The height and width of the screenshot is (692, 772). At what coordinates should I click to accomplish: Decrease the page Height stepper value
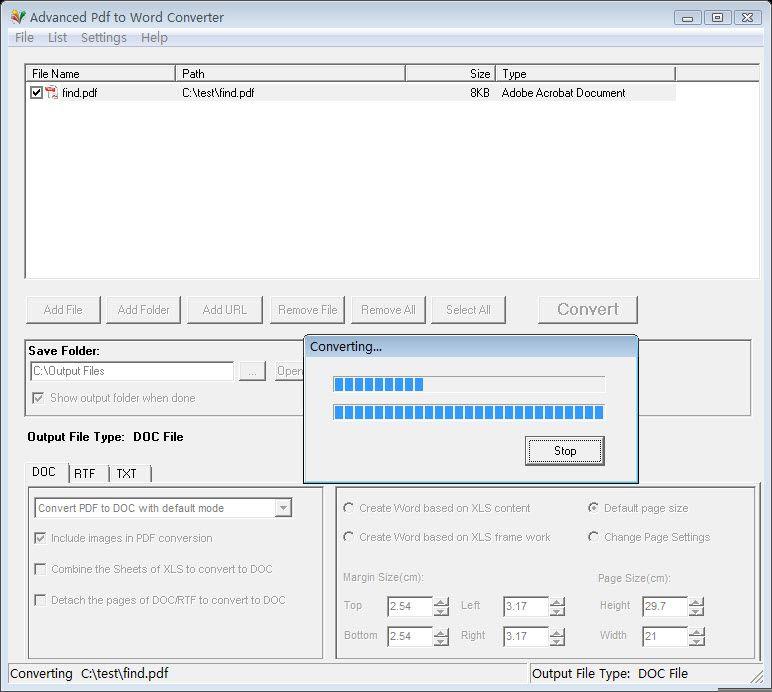(696, 612)
